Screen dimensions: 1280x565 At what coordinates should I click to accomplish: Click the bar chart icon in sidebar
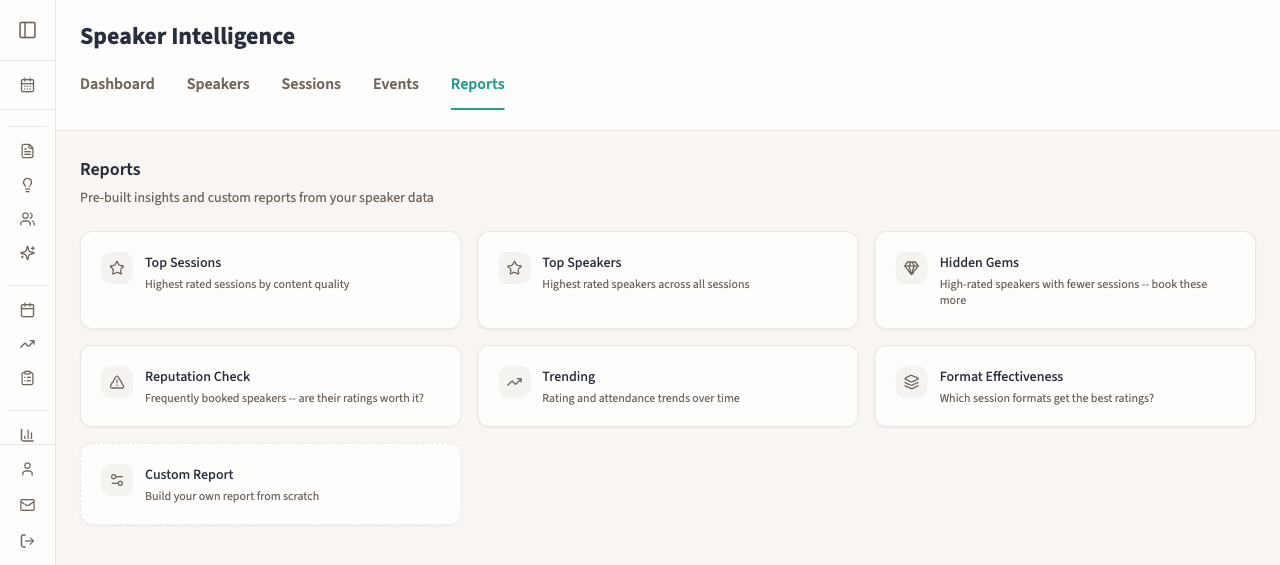coord(28,435)
